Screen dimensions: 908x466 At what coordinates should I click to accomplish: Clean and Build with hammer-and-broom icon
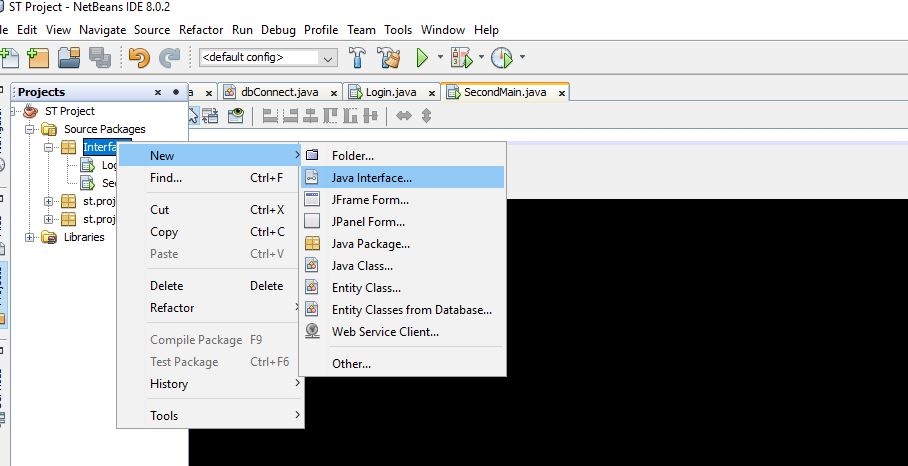[389, 57]
